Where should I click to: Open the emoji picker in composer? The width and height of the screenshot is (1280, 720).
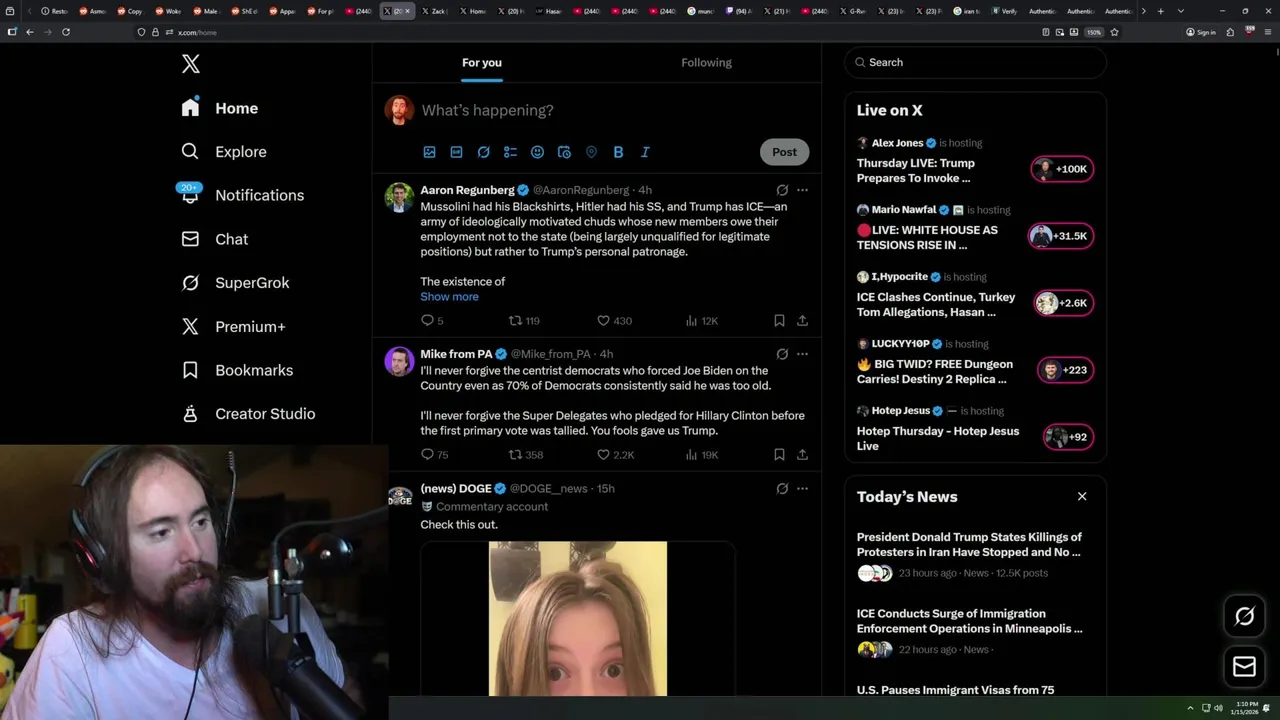pyautogui.click(x=537, y=152)
